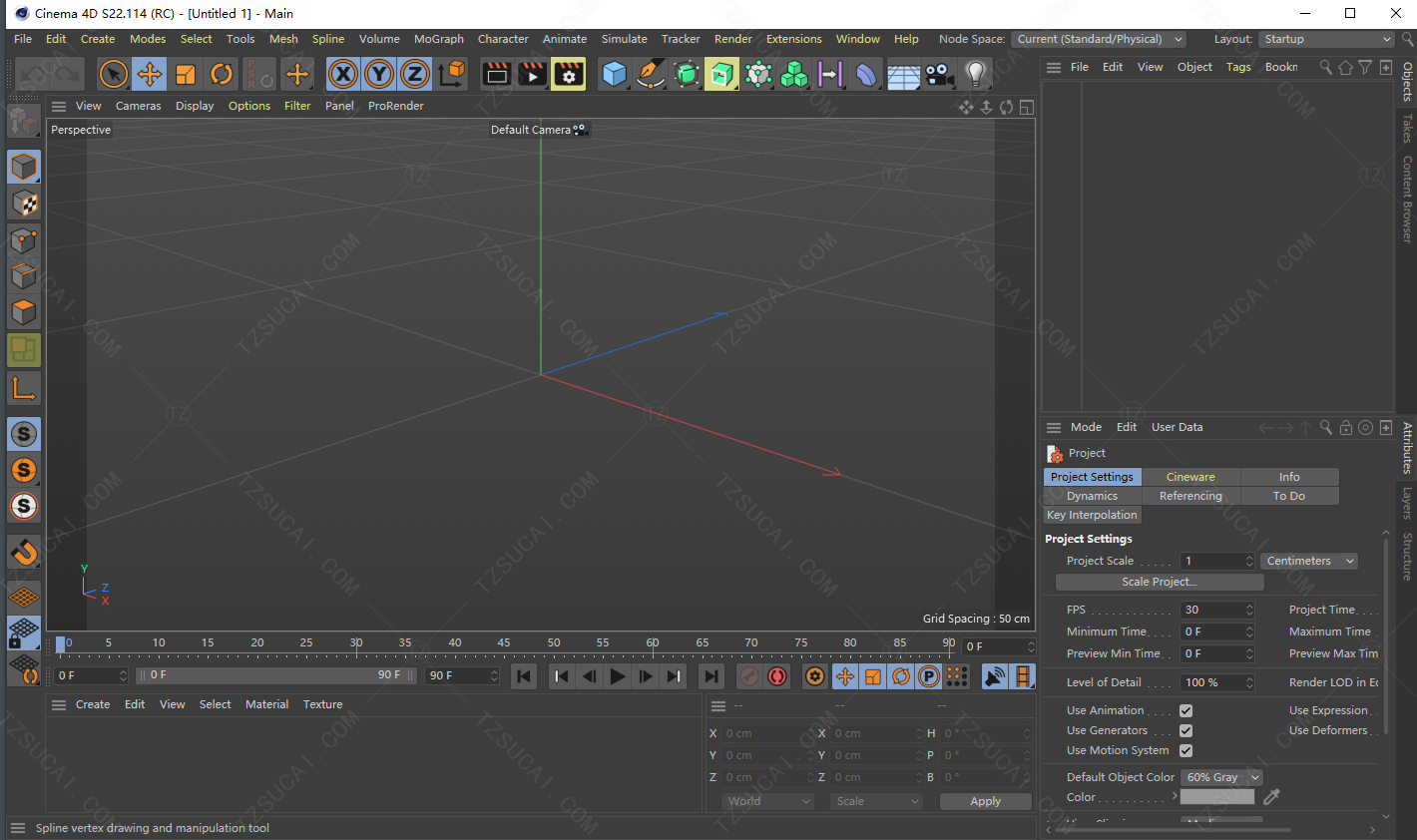The height and width of the screenshot is (840, 1417).
Task: Enable Axis mode L-shaped icon
Action: pos(24,387)
